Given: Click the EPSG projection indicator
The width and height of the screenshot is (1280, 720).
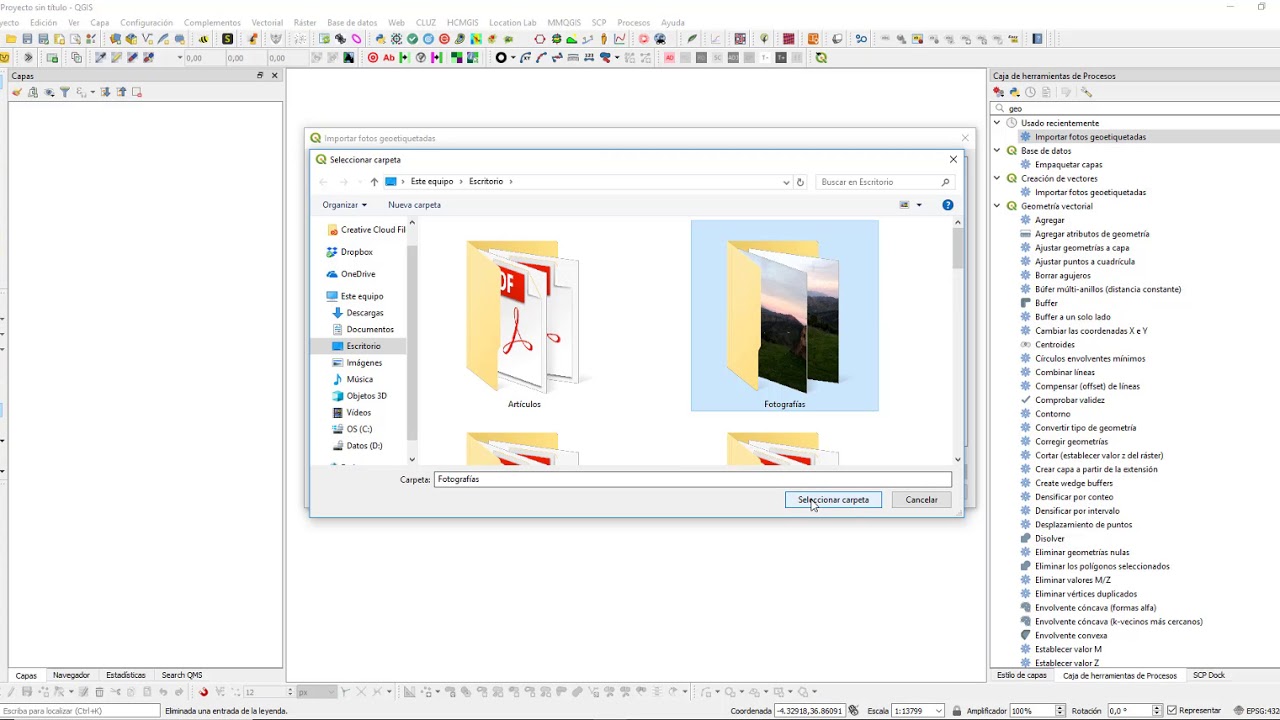Looking at the screenshot, I should (x=1257, y=710).
